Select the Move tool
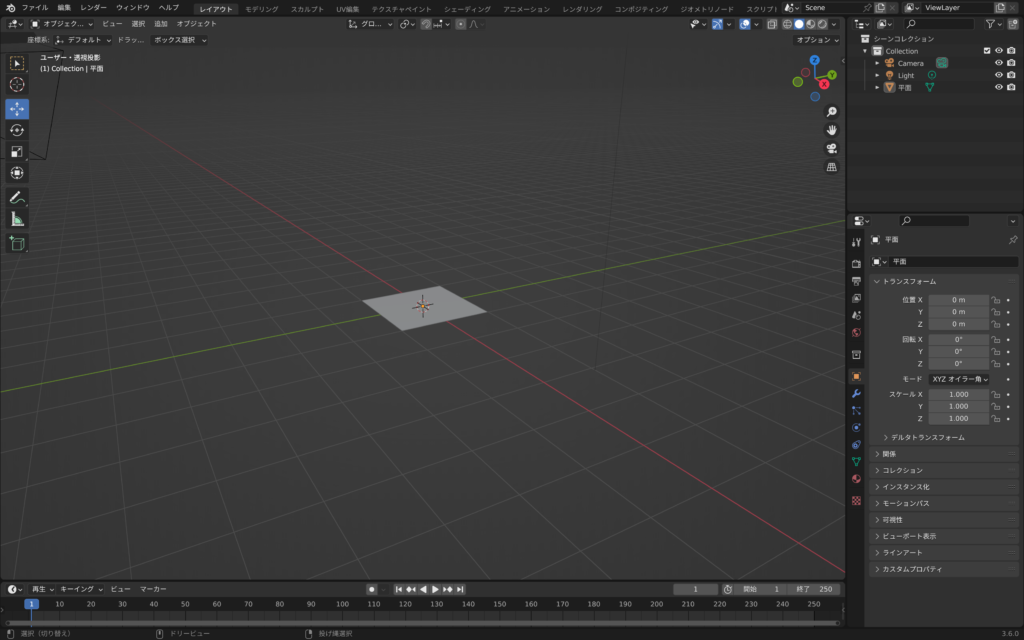Screen dimensions: 1024x640 coord(17,108)
